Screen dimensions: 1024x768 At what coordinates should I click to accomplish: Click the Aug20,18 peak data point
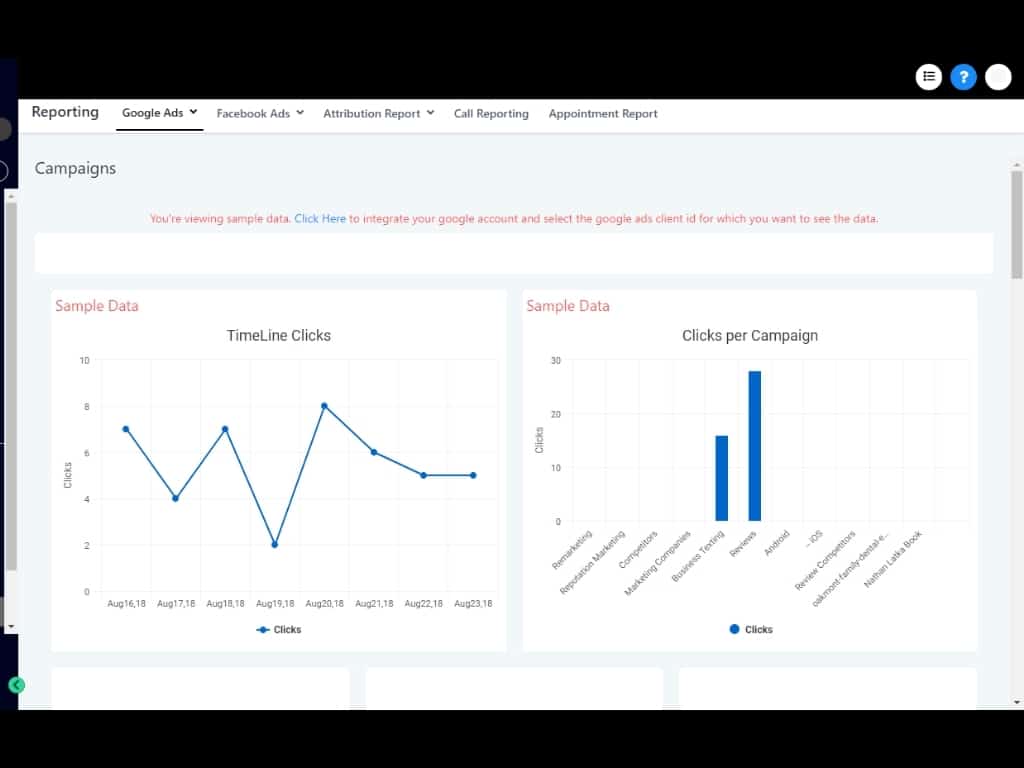pos(324,406)
